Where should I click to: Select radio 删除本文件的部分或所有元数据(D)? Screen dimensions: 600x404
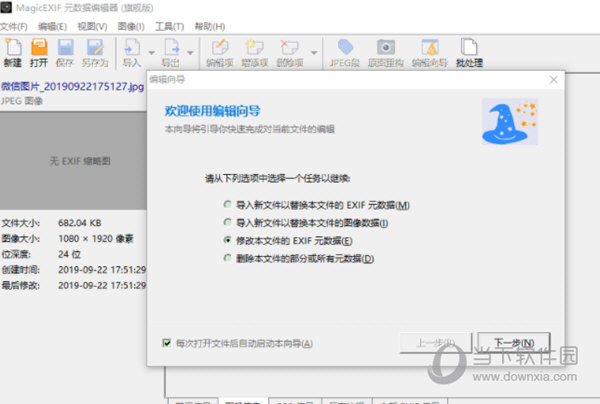pyautogui.click(x=228, y=258)
